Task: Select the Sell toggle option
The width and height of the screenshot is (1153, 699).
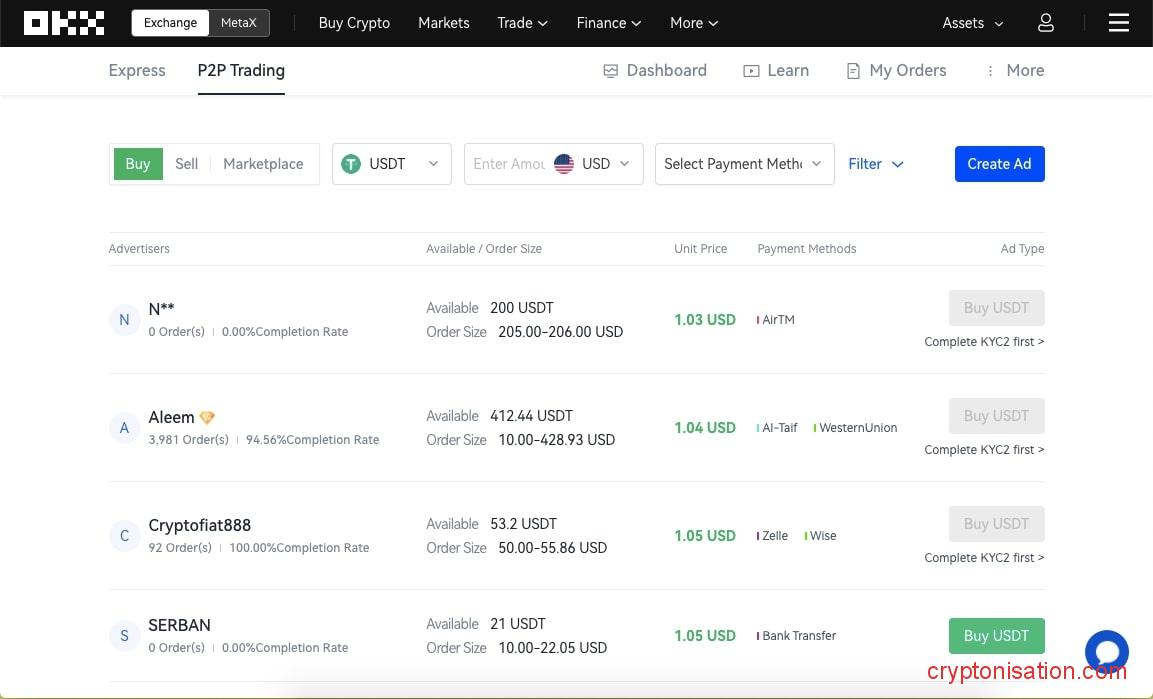Action: click(187, 164)
